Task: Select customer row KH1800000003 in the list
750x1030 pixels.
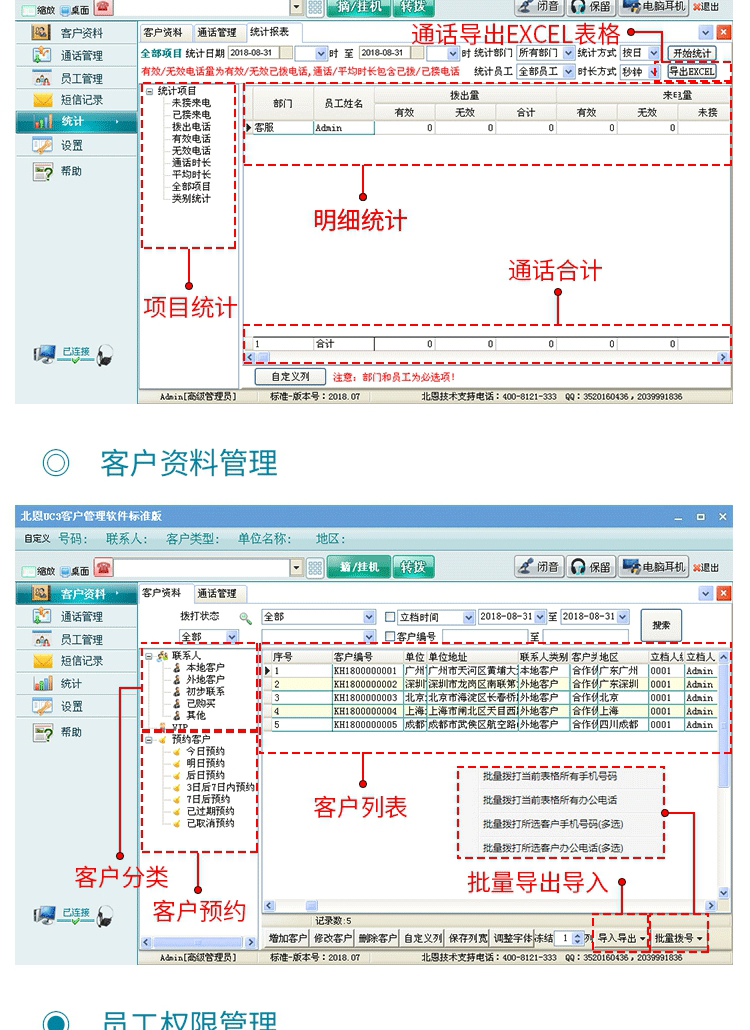Action: (365, 698)
